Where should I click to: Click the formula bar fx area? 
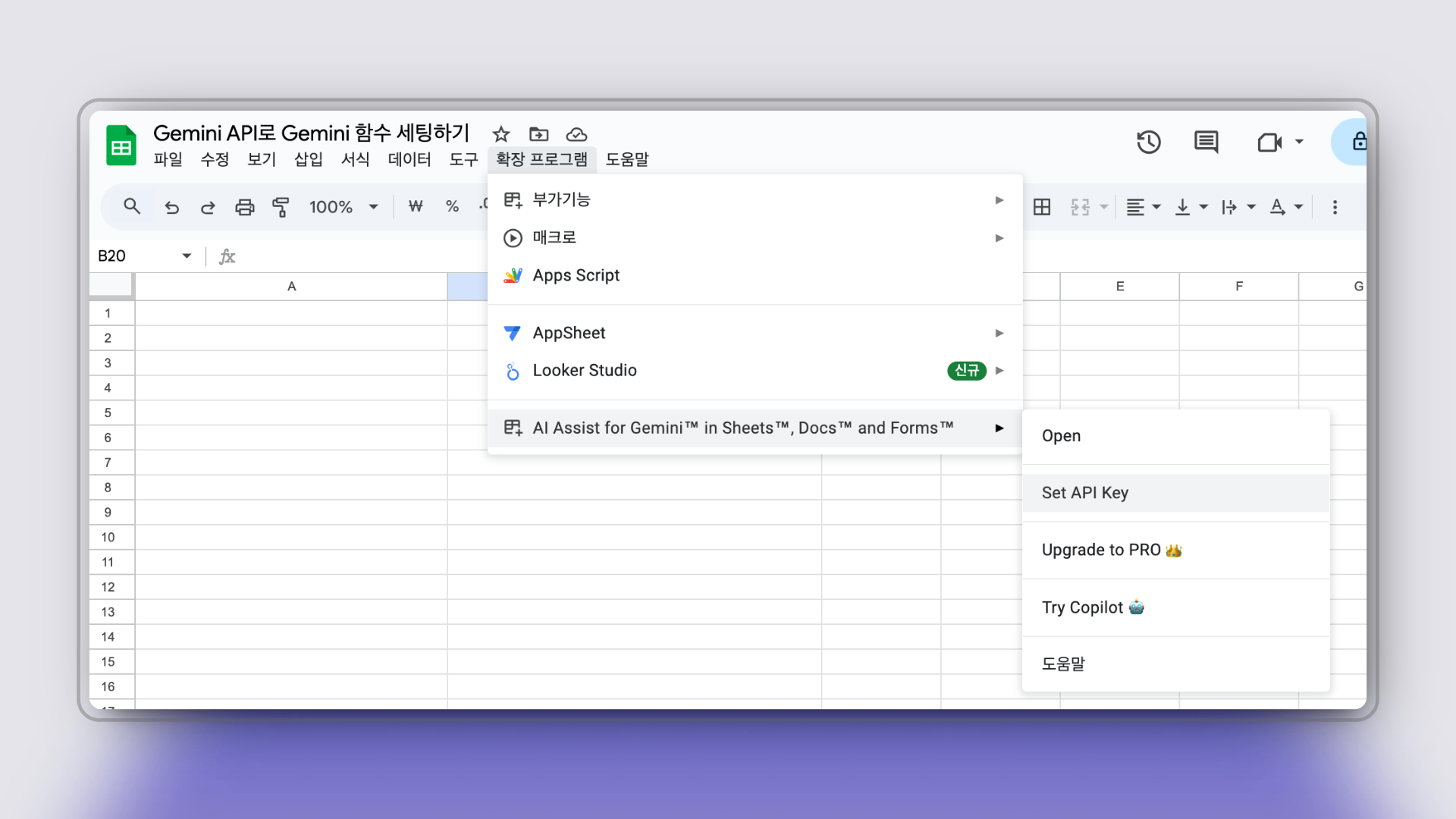click(227, 256)
